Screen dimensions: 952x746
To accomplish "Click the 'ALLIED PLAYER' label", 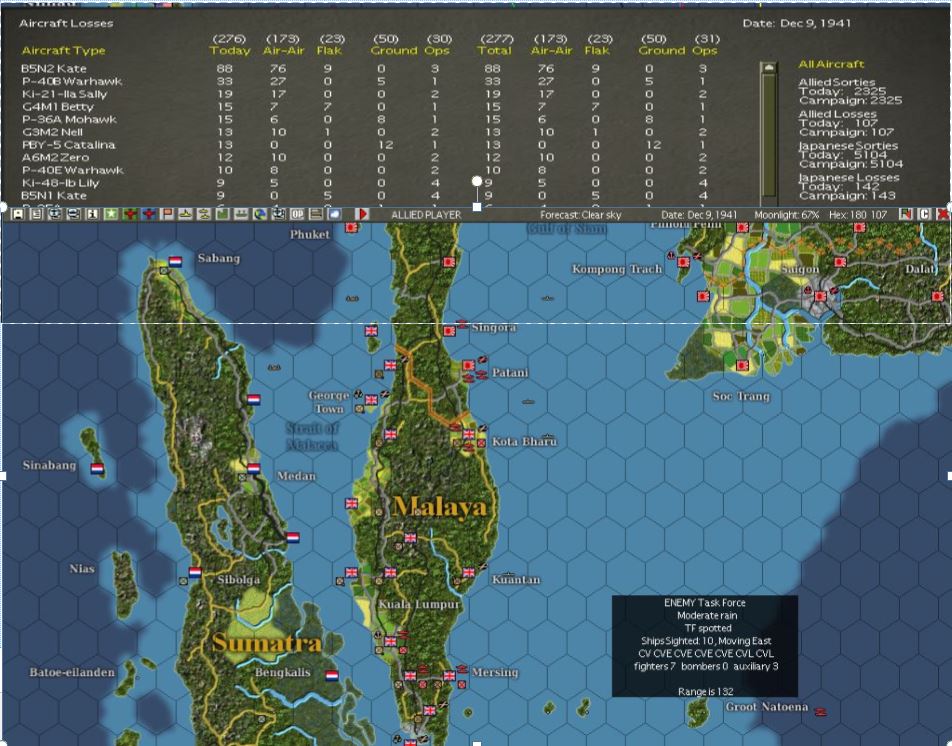I will tap(426, 215).
